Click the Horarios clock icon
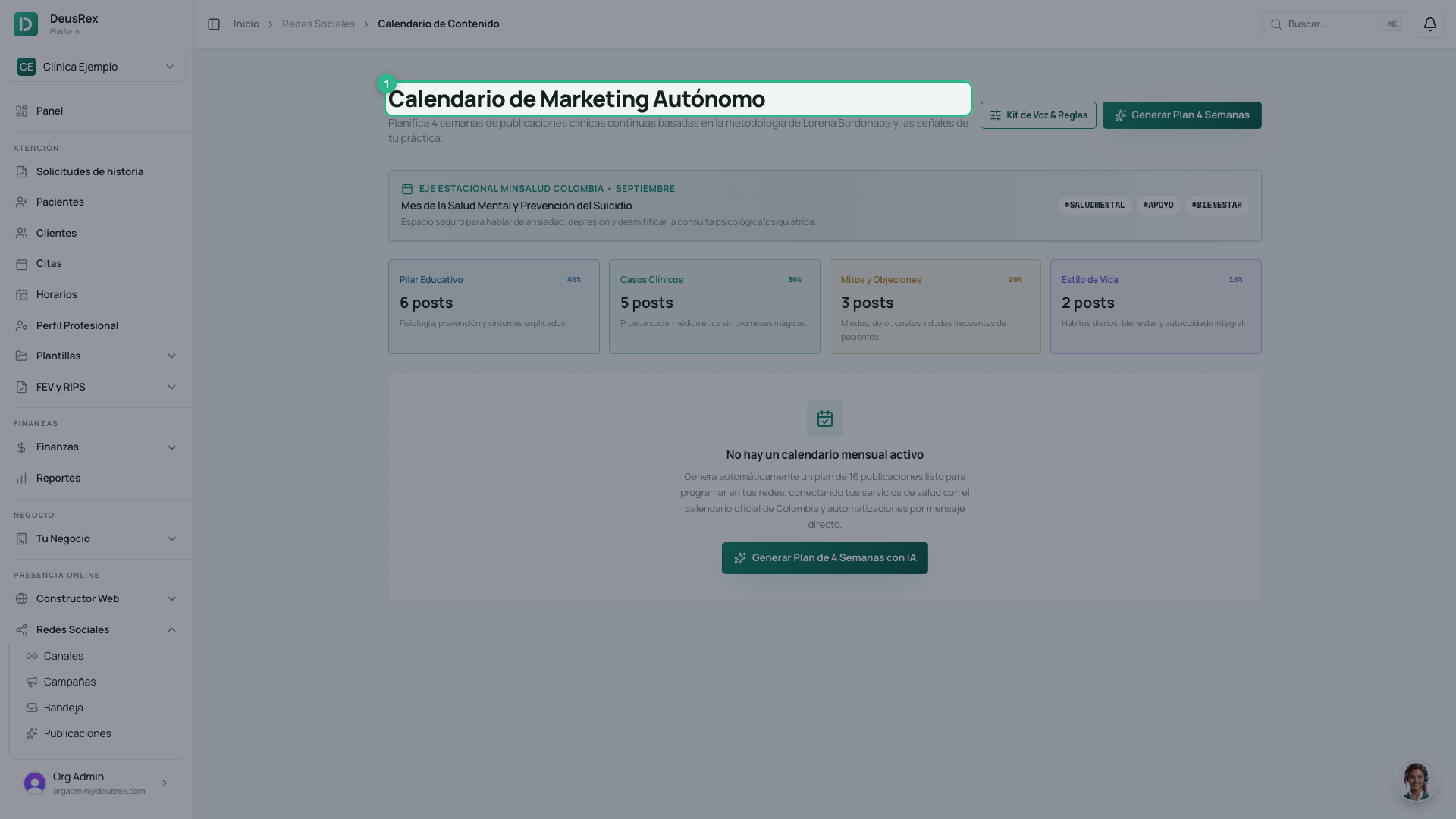The image size is (1456, 819). 21,295
